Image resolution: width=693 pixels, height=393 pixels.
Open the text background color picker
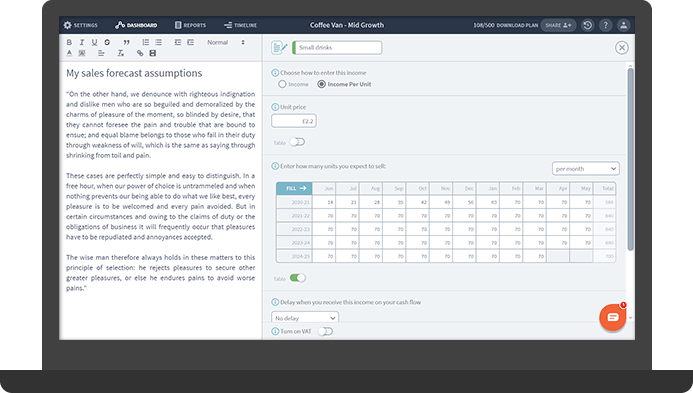pos(82,53)
